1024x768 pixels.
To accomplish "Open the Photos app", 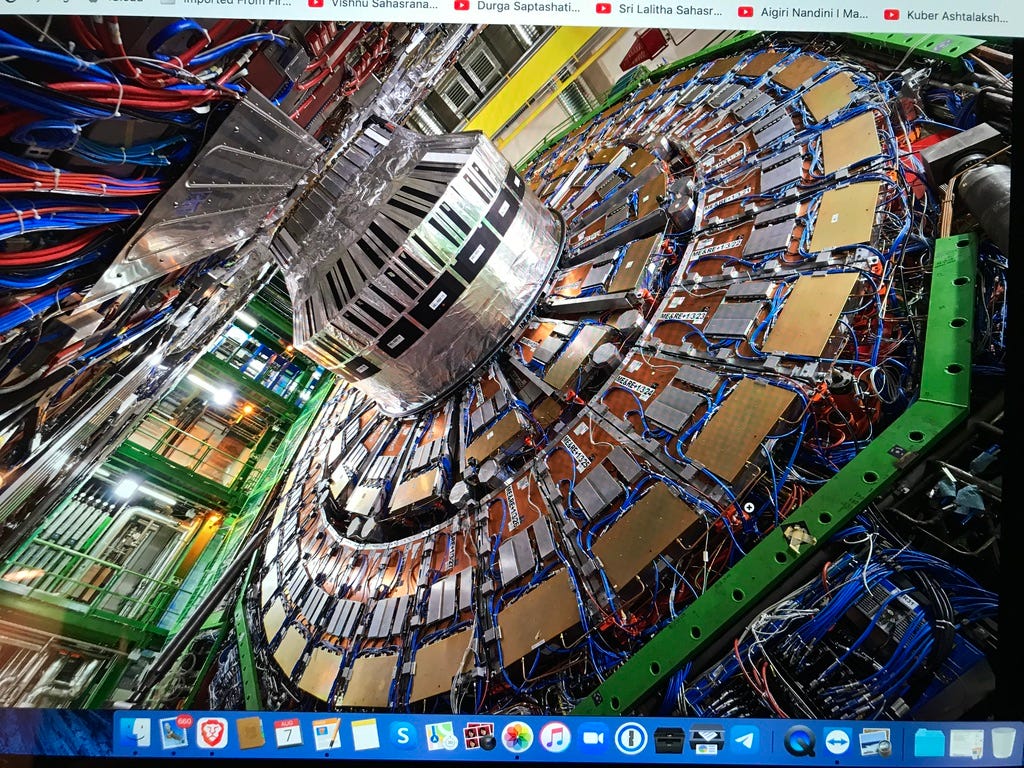I will click(x=517, y=737).
